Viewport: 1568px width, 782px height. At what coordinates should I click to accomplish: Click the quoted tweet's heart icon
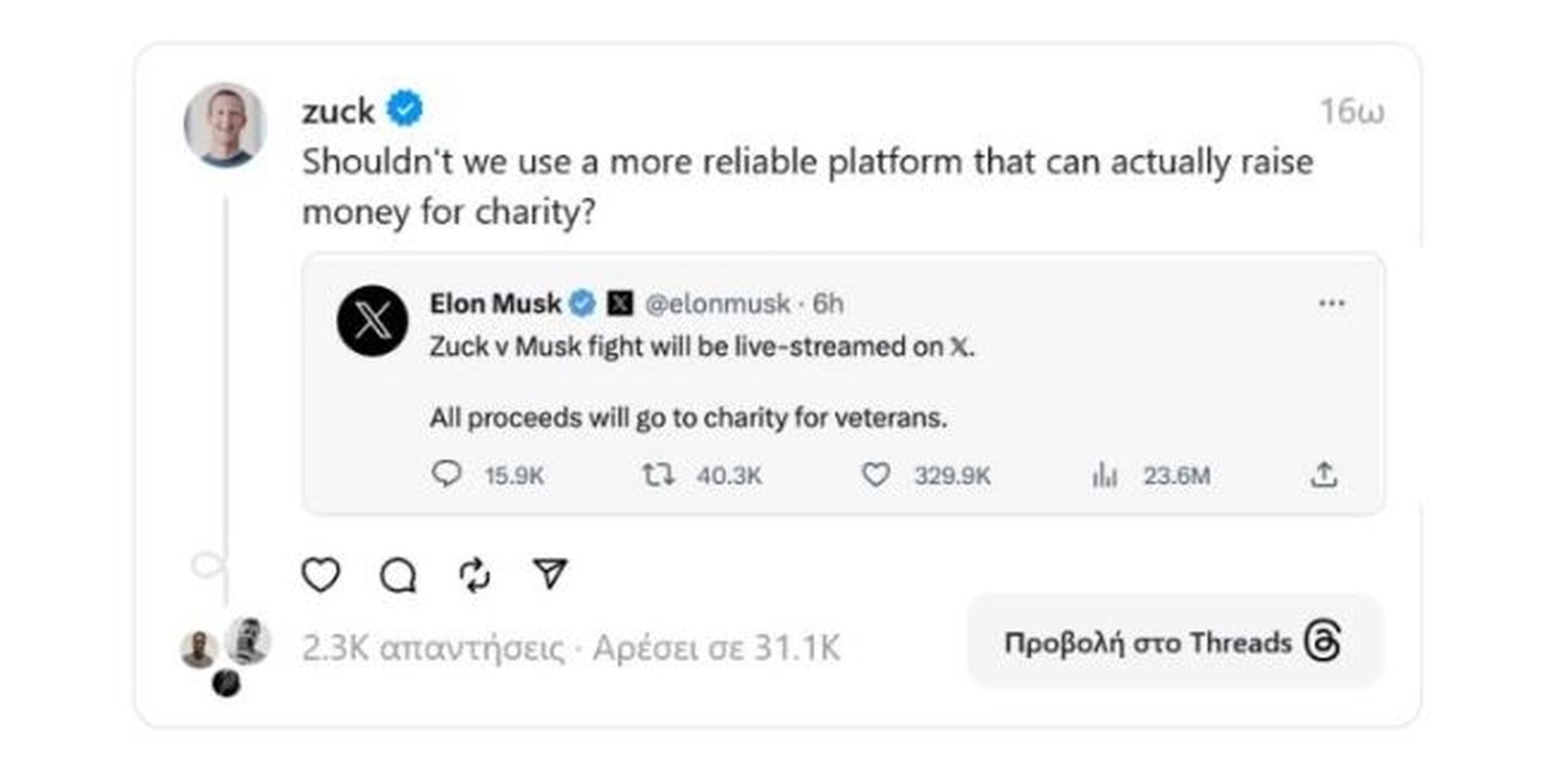(876, 474)
